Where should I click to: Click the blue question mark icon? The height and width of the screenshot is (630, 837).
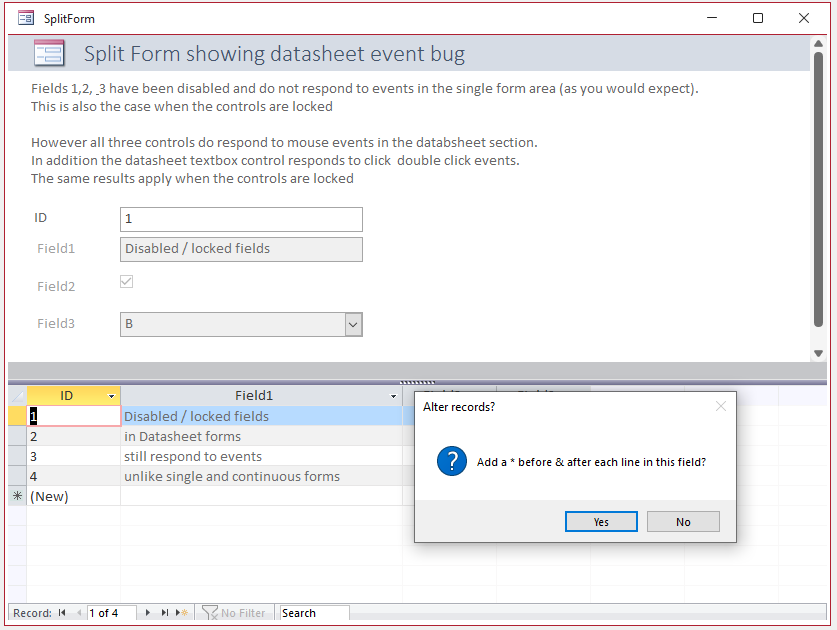(452, 461)
